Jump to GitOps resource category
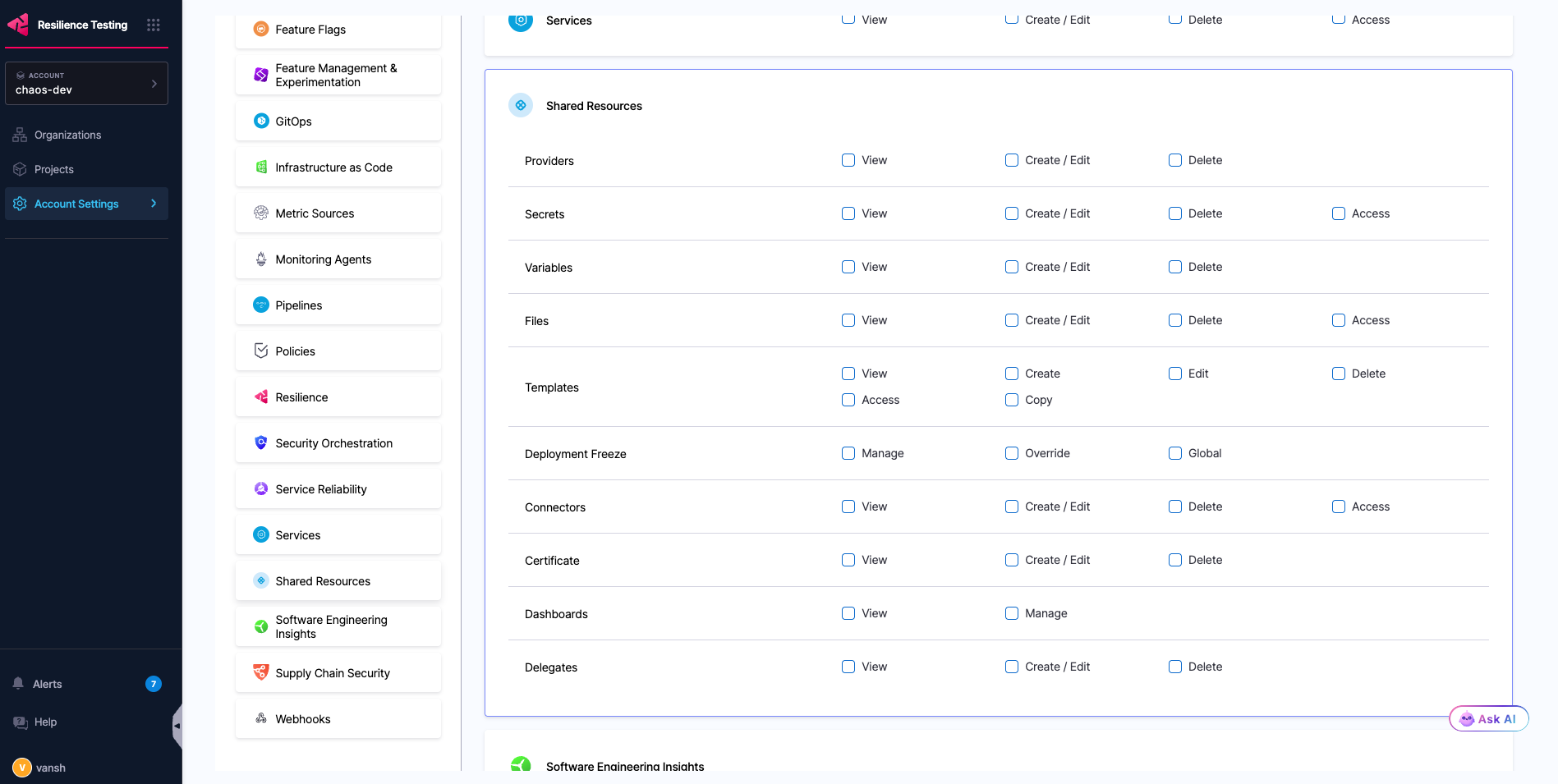The image size is (1558, 784). (338, 121)
